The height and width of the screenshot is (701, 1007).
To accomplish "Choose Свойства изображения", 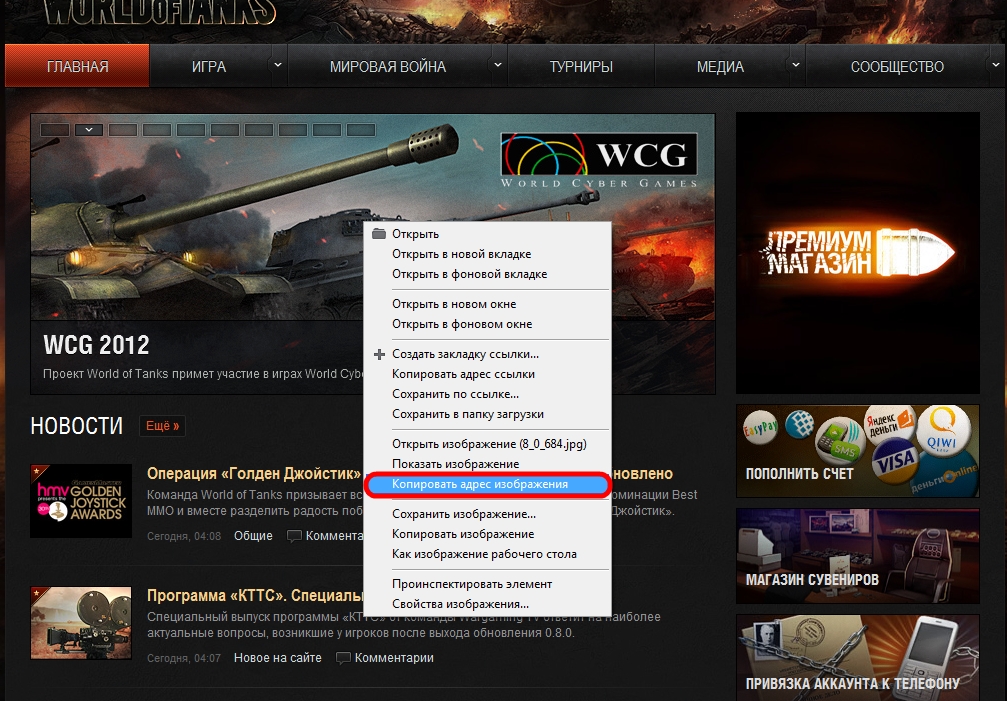I will (487, 603).
